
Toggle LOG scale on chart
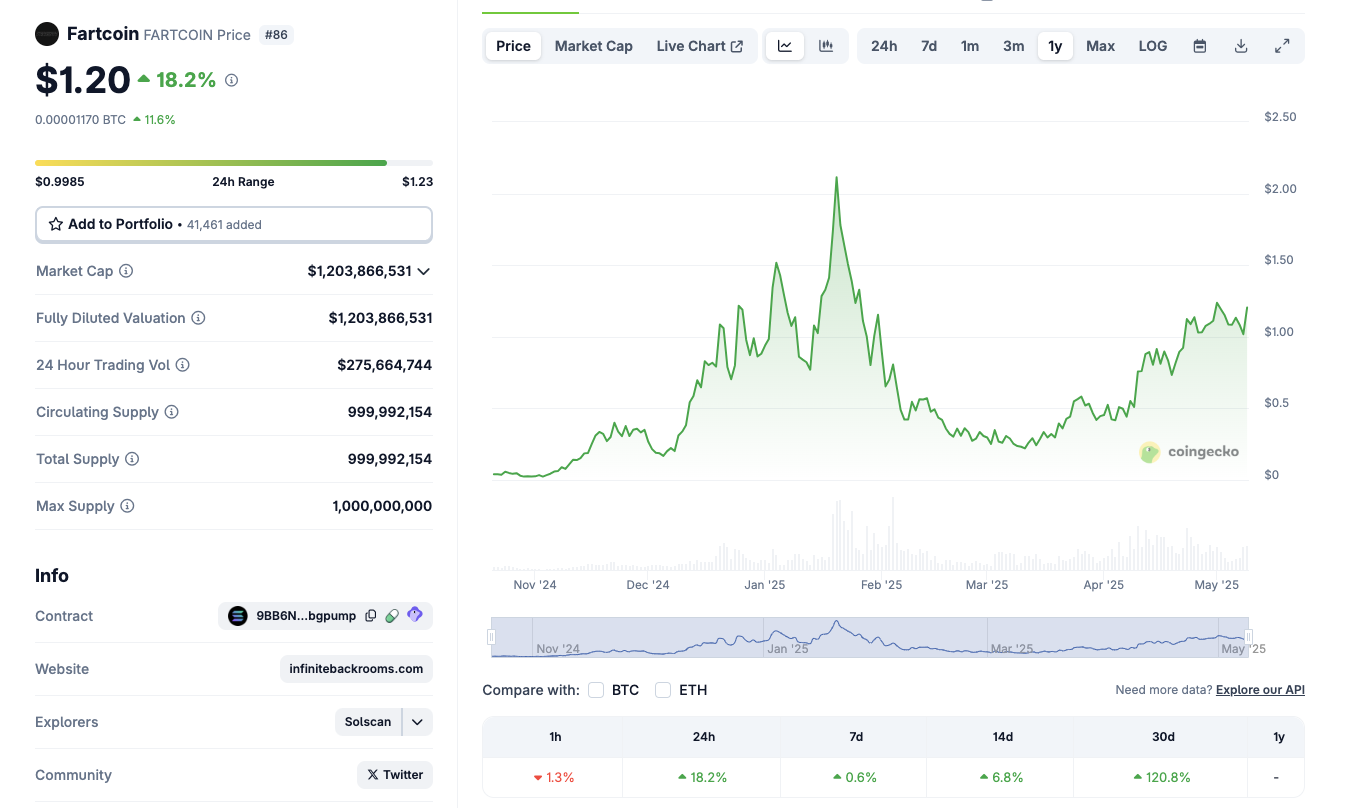click(1153, 46)
